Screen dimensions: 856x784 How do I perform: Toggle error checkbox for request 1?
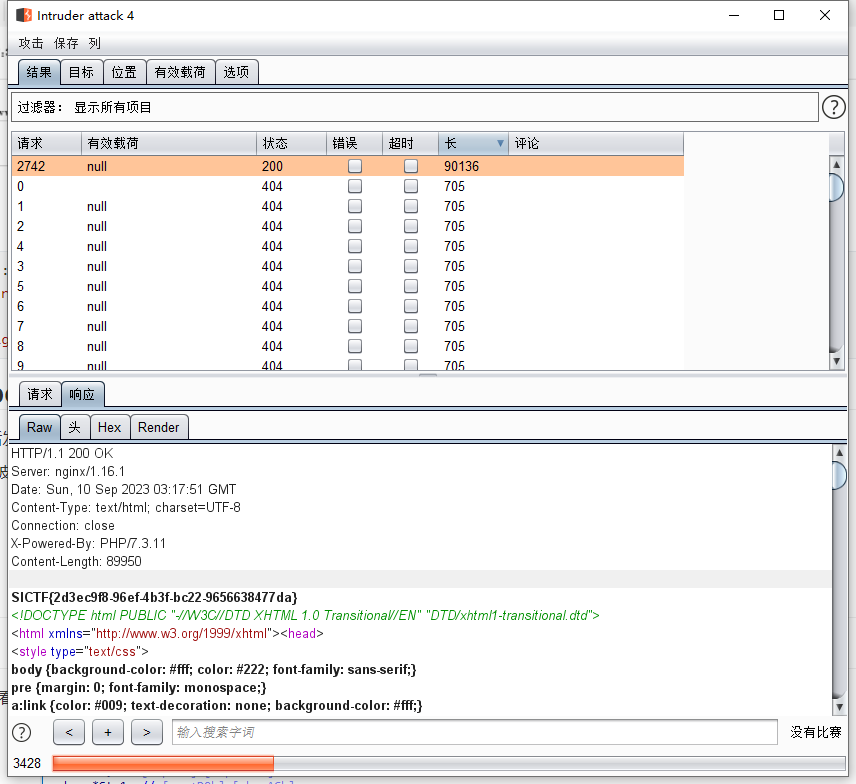tap(355, 207)
